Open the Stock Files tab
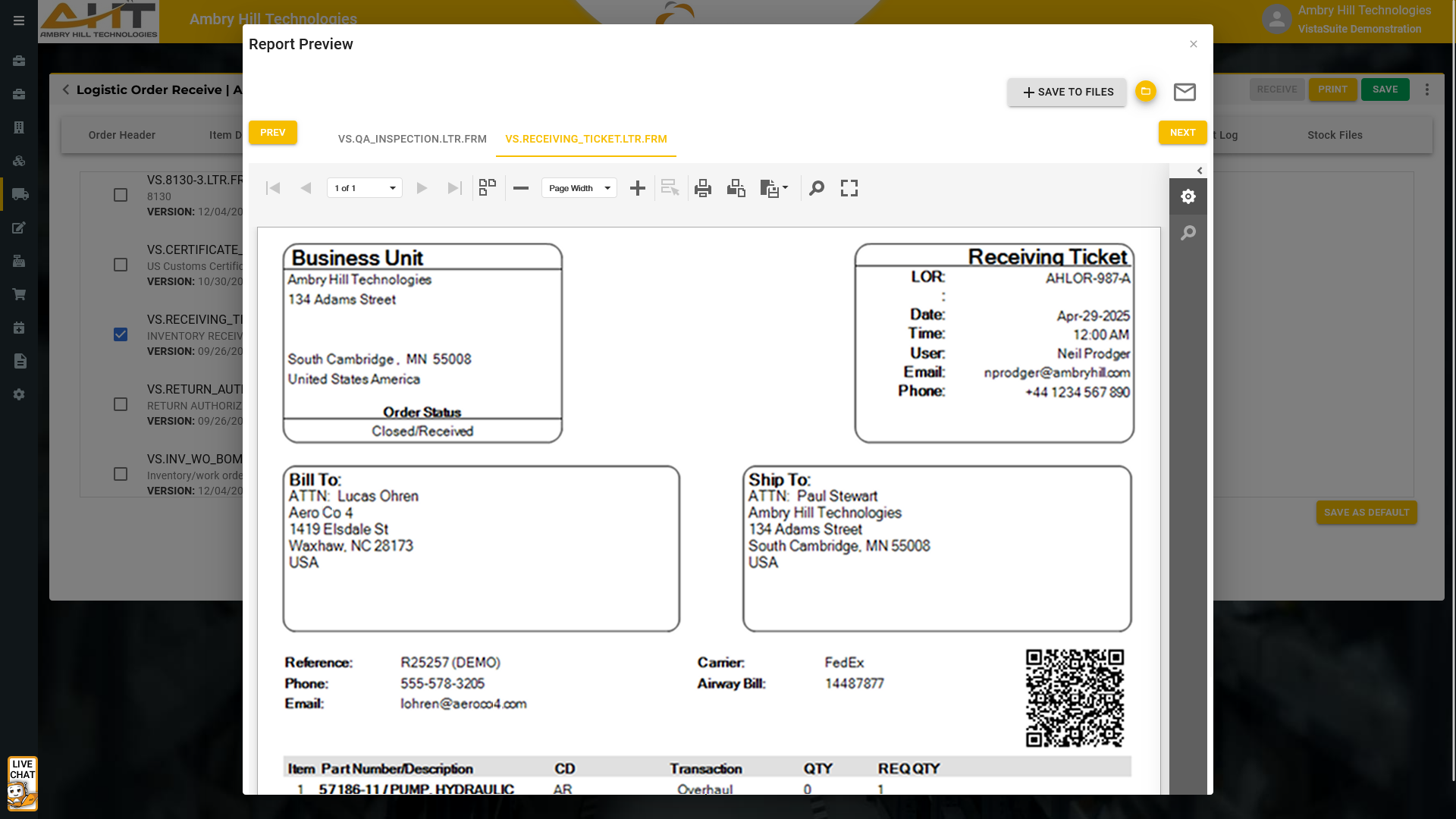The width and height of the screenshot is (1456, 819). click(1335, 135)
